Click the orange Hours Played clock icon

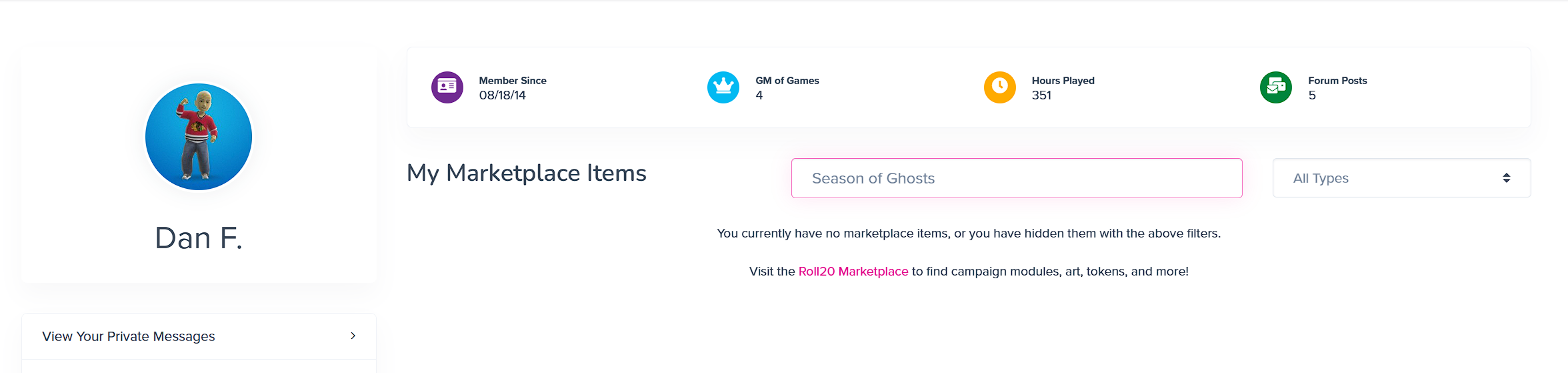pos(999,87)
